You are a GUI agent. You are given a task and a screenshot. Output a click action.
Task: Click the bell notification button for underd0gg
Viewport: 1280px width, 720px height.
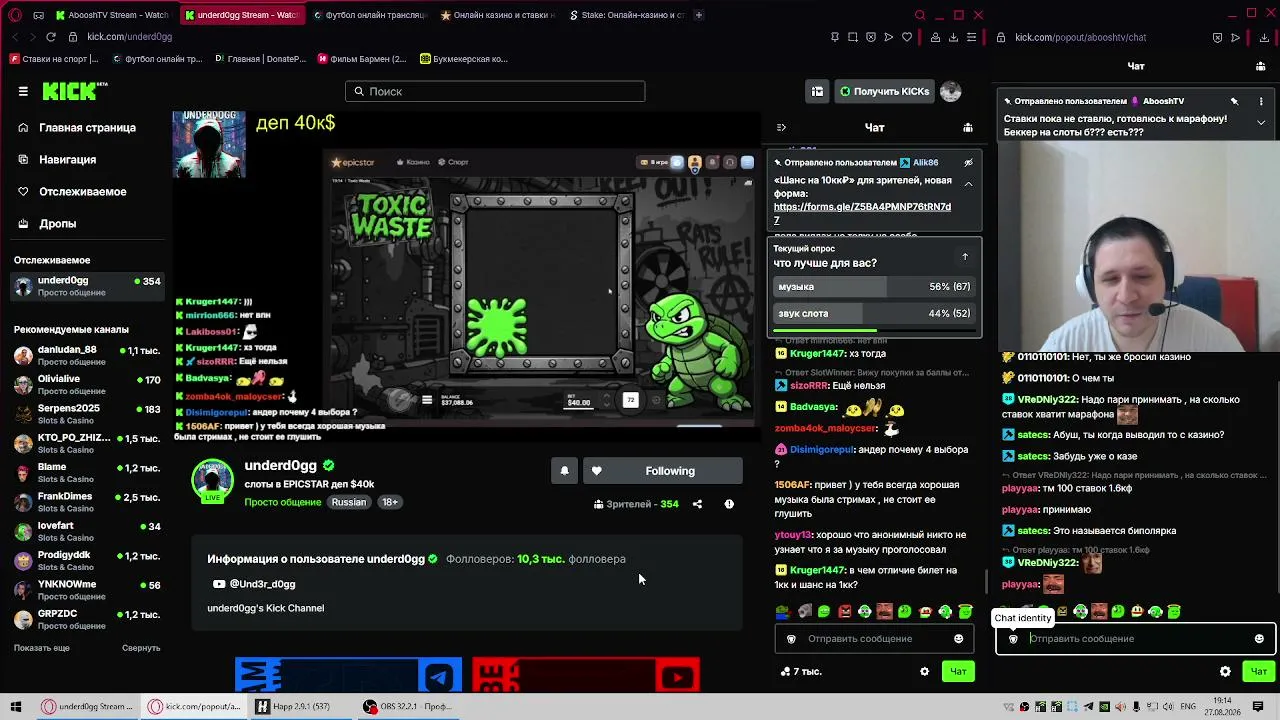pyautogui.click(x=564, y=471)
